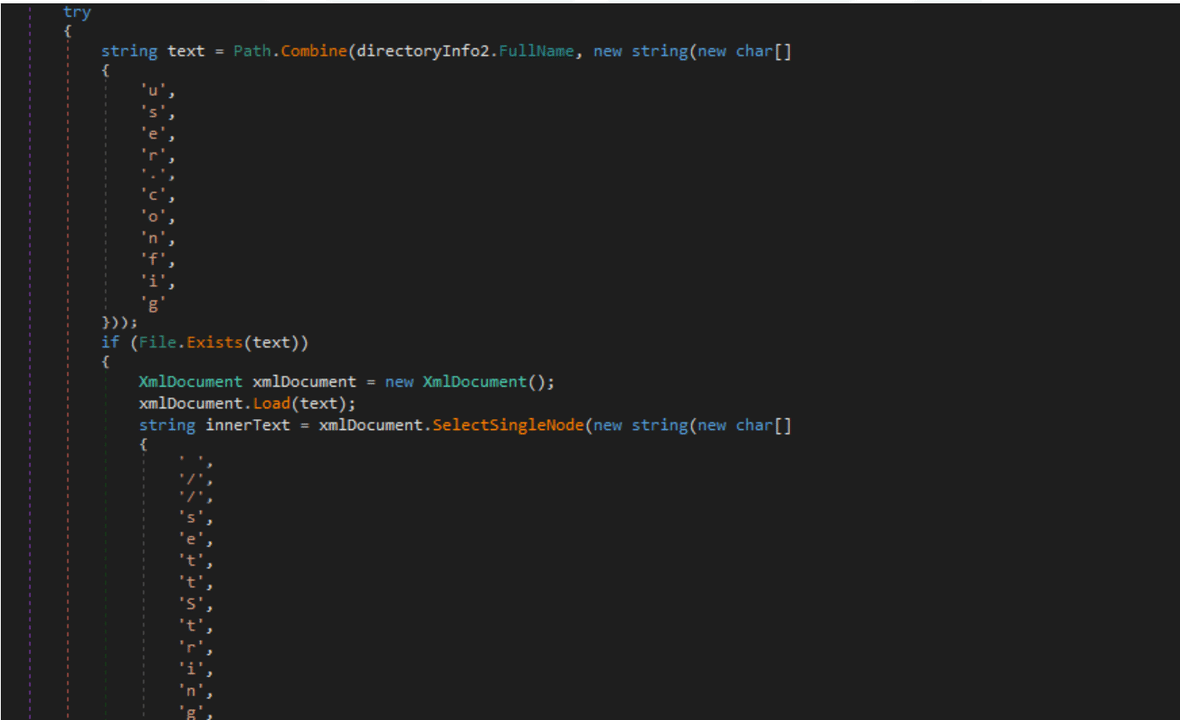The image size is (1180, 720).
Task: Click 'string' keyword before innerText
Action: (x=167, y=426)
